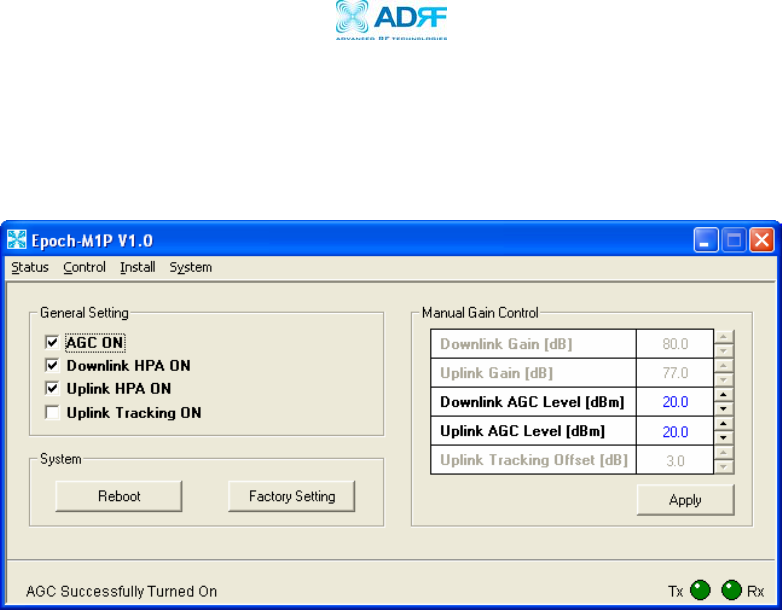Image resolution: width=782 pixels, height=610 pixels.
Task: Open the Status menu
Action: tap(30, 267)
